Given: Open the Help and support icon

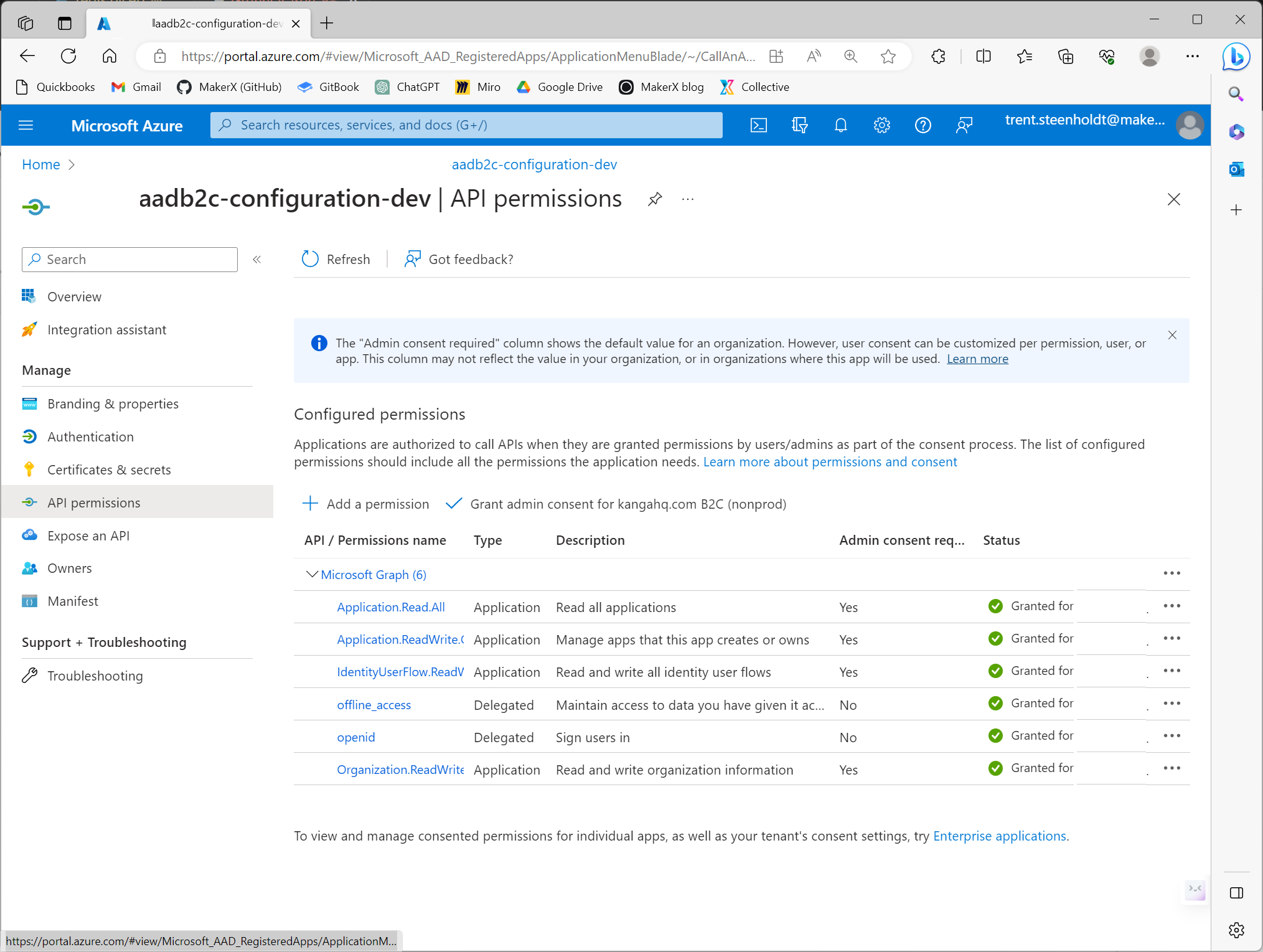Looking at the screenshot, I should point(923,125).
